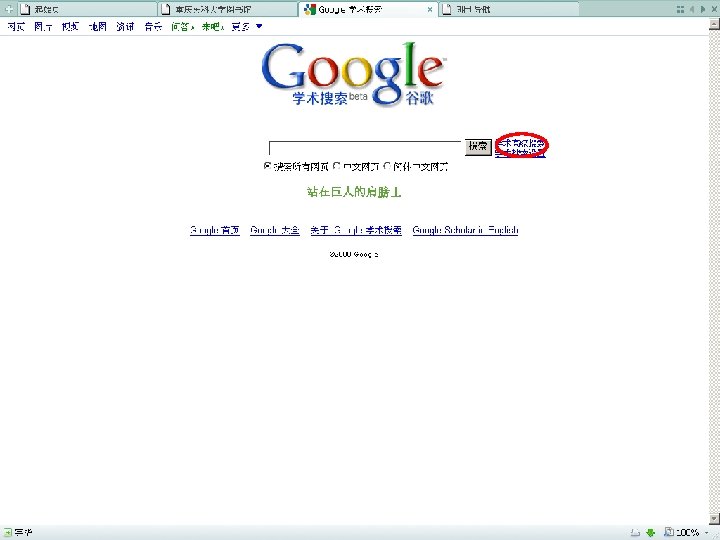Open the 地图 link in the top navigation
Viewport: 720px width, 540px height.
point(98,27)
